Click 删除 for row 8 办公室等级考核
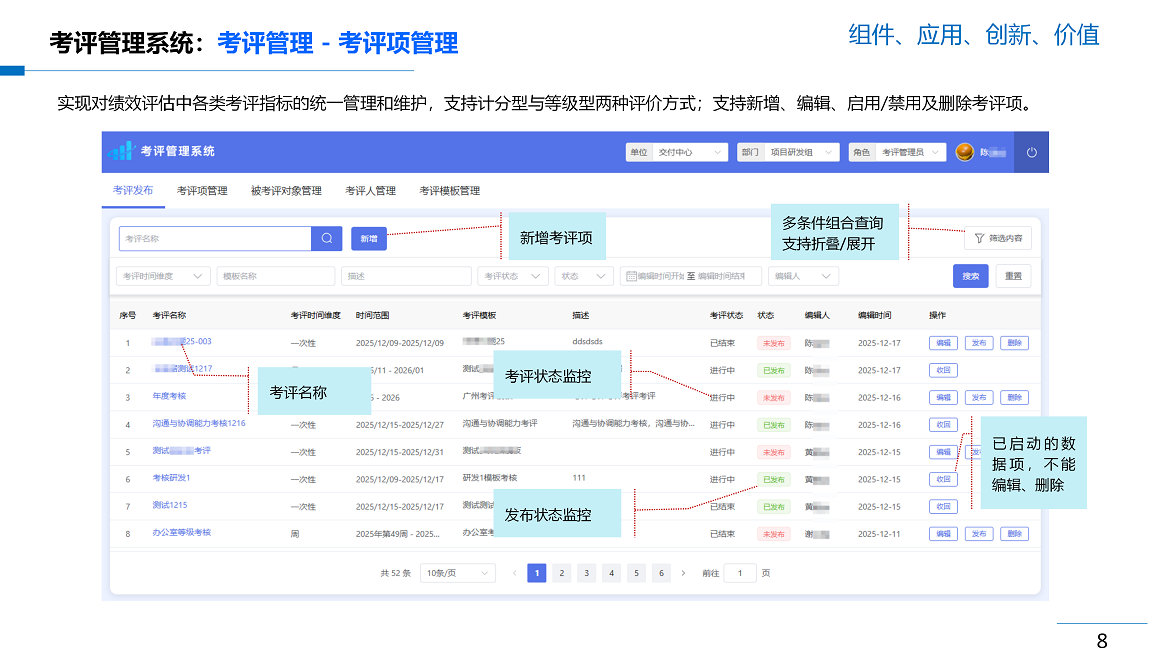This screenshot has width=1152, height=648. [x=1013, y=534]
